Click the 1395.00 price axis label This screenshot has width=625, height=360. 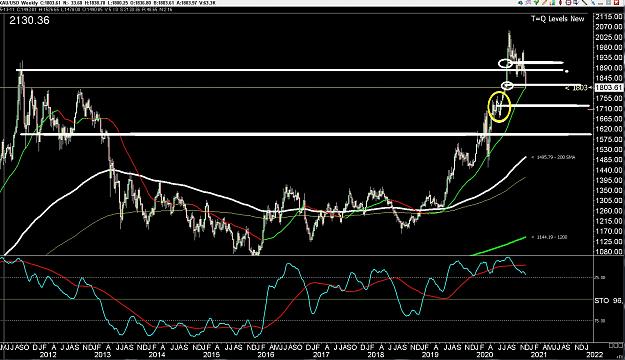tap(608, 181)
